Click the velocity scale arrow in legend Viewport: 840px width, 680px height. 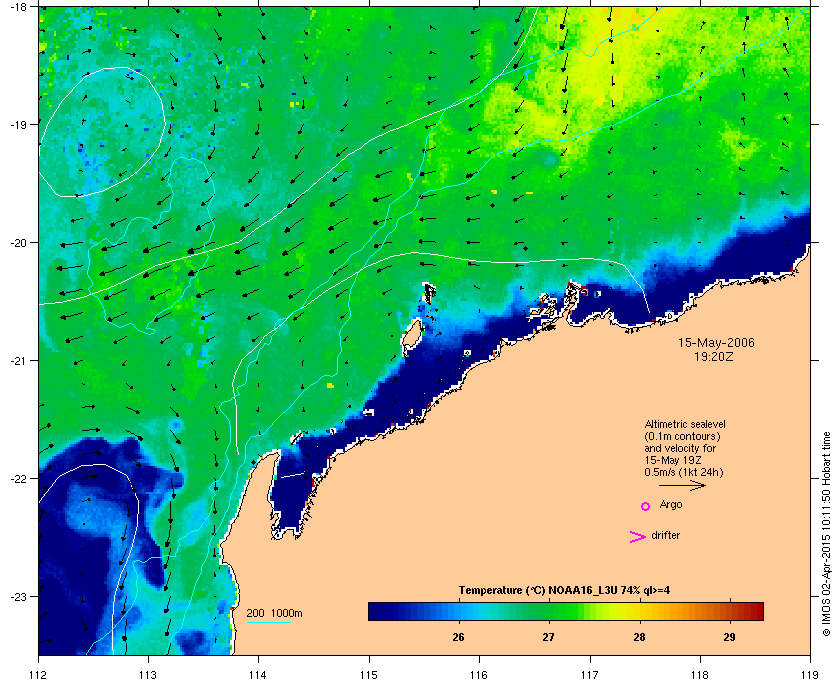(682, 486)
